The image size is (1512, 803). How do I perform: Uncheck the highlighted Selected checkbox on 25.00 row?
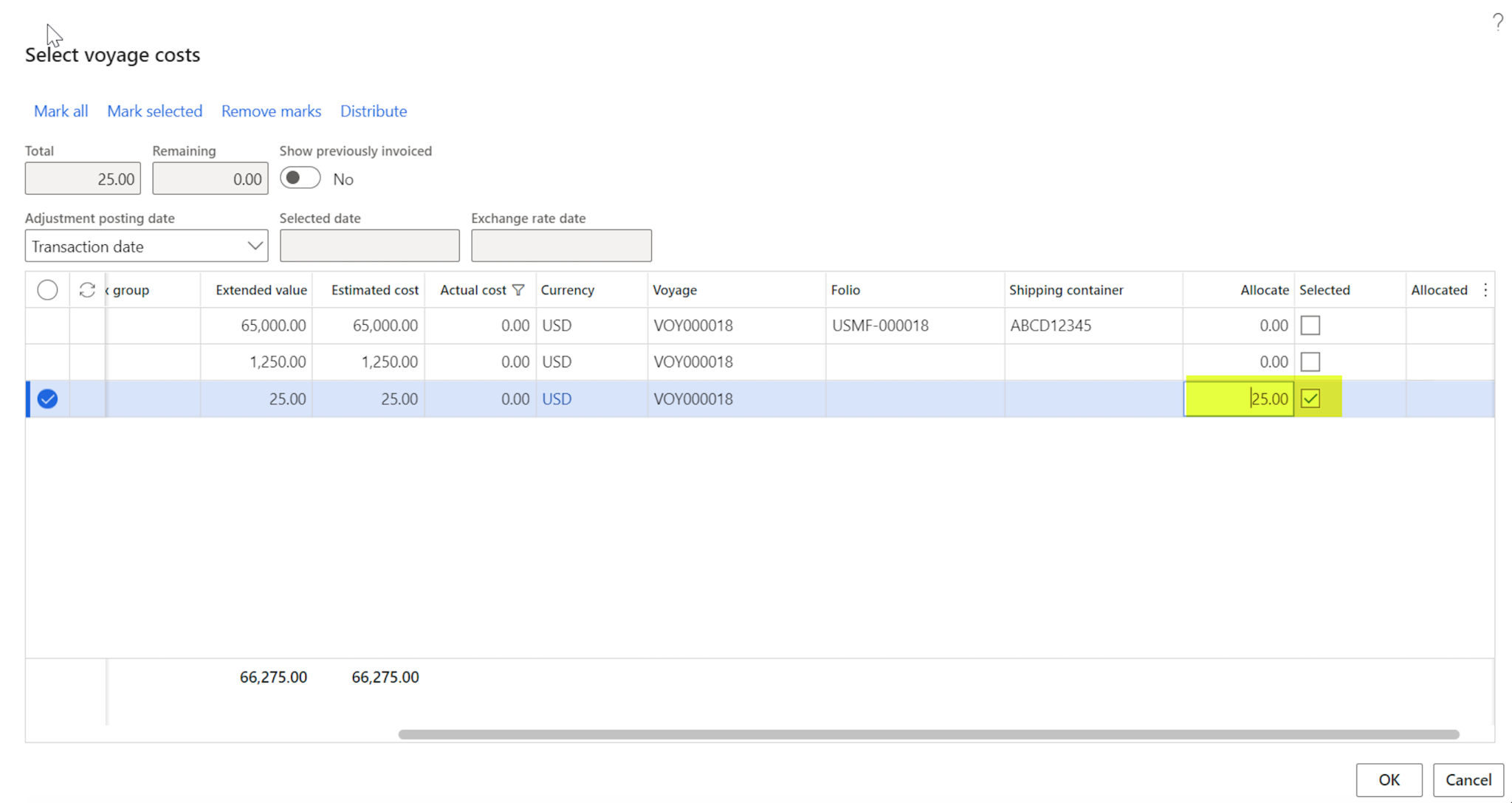tap(1311, 399)
